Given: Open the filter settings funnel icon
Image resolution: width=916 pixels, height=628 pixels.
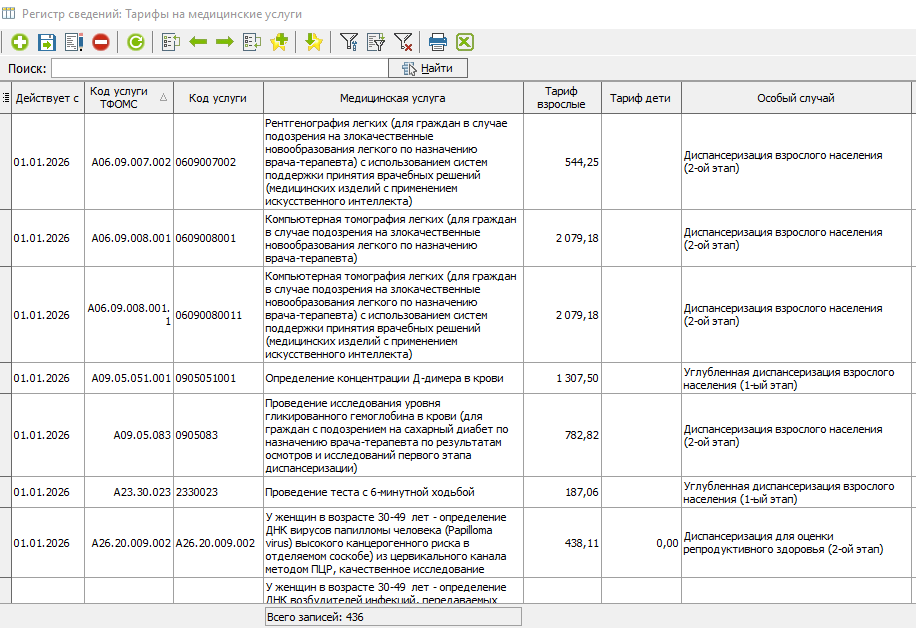Looking at the screenshot, I should pyautogui.click(x=349, y=42).
